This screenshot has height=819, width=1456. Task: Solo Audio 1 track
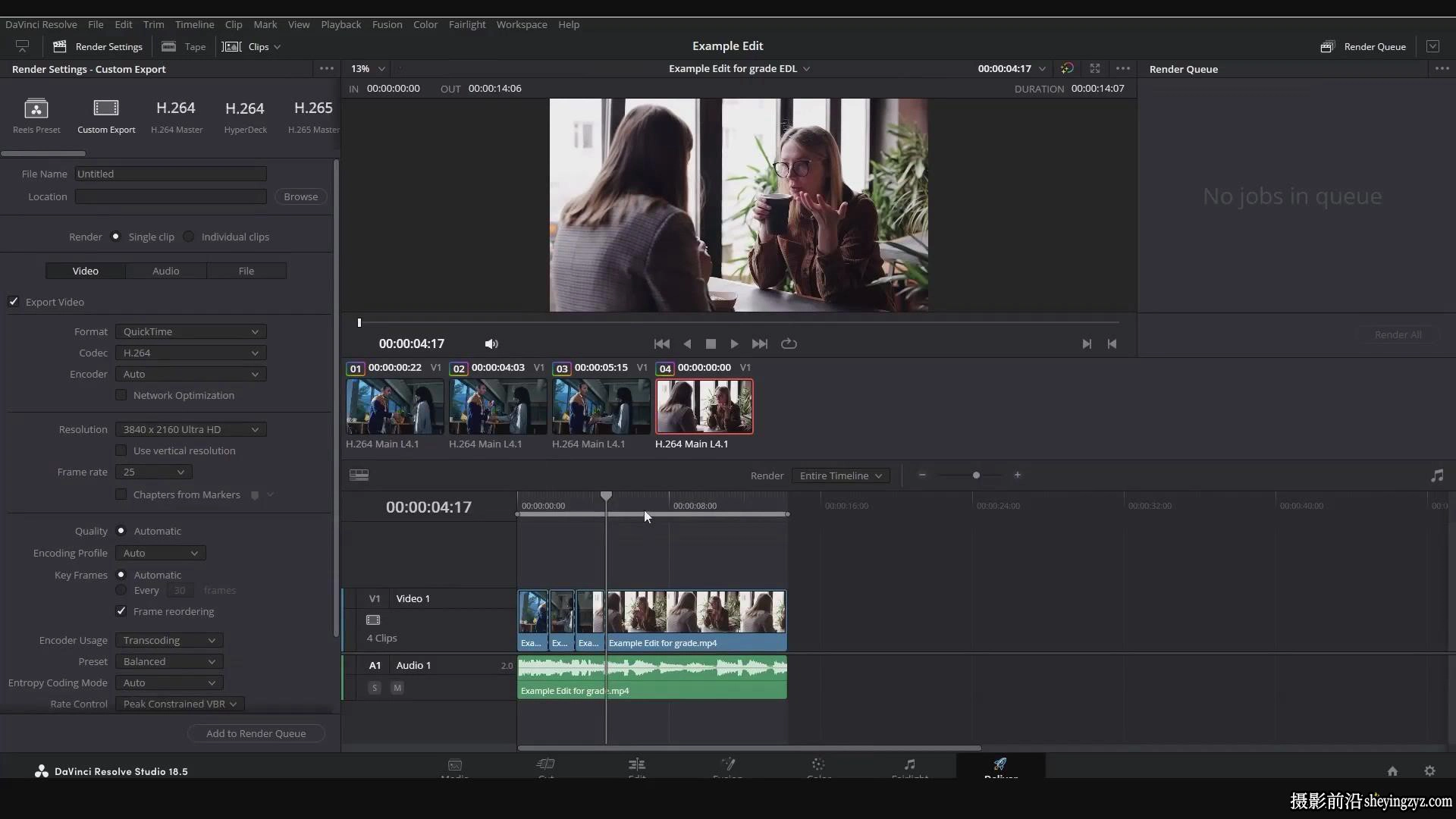tap(374, 688)
